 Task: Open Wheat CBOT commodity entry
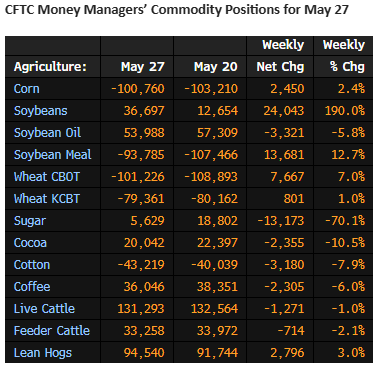47,177
